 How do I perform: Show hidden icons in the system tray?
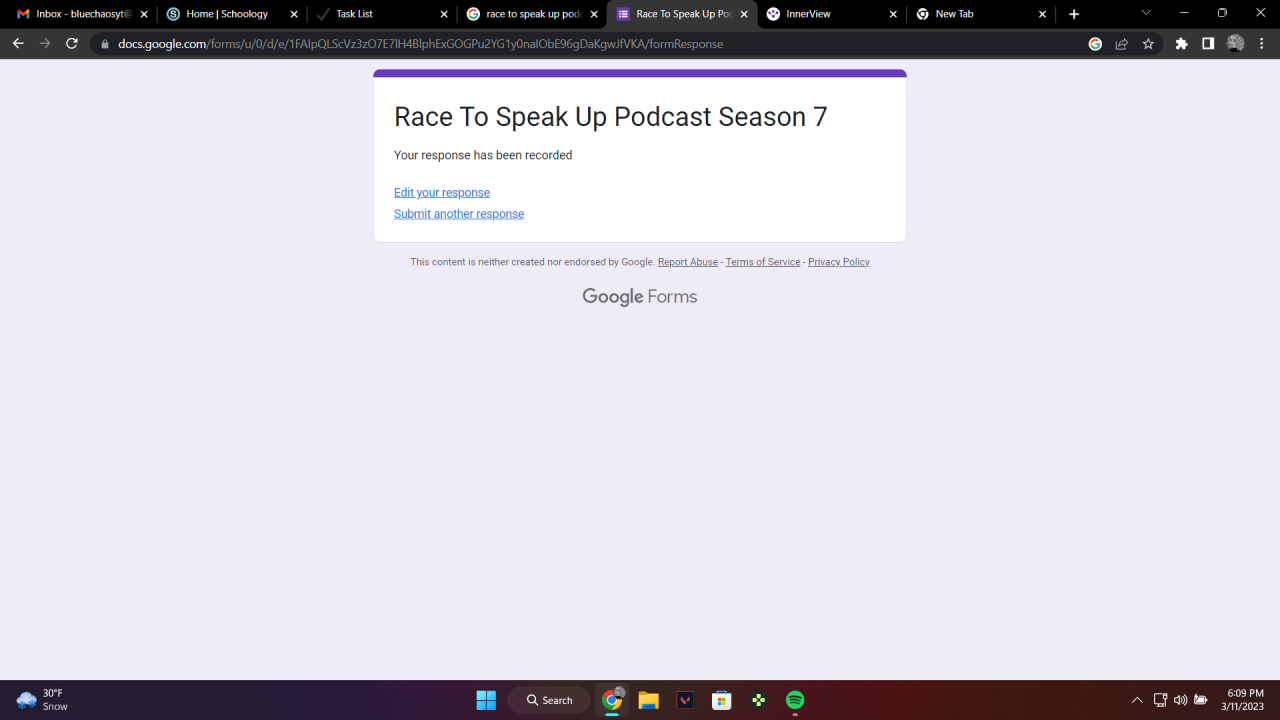(x=1137, y=700)
